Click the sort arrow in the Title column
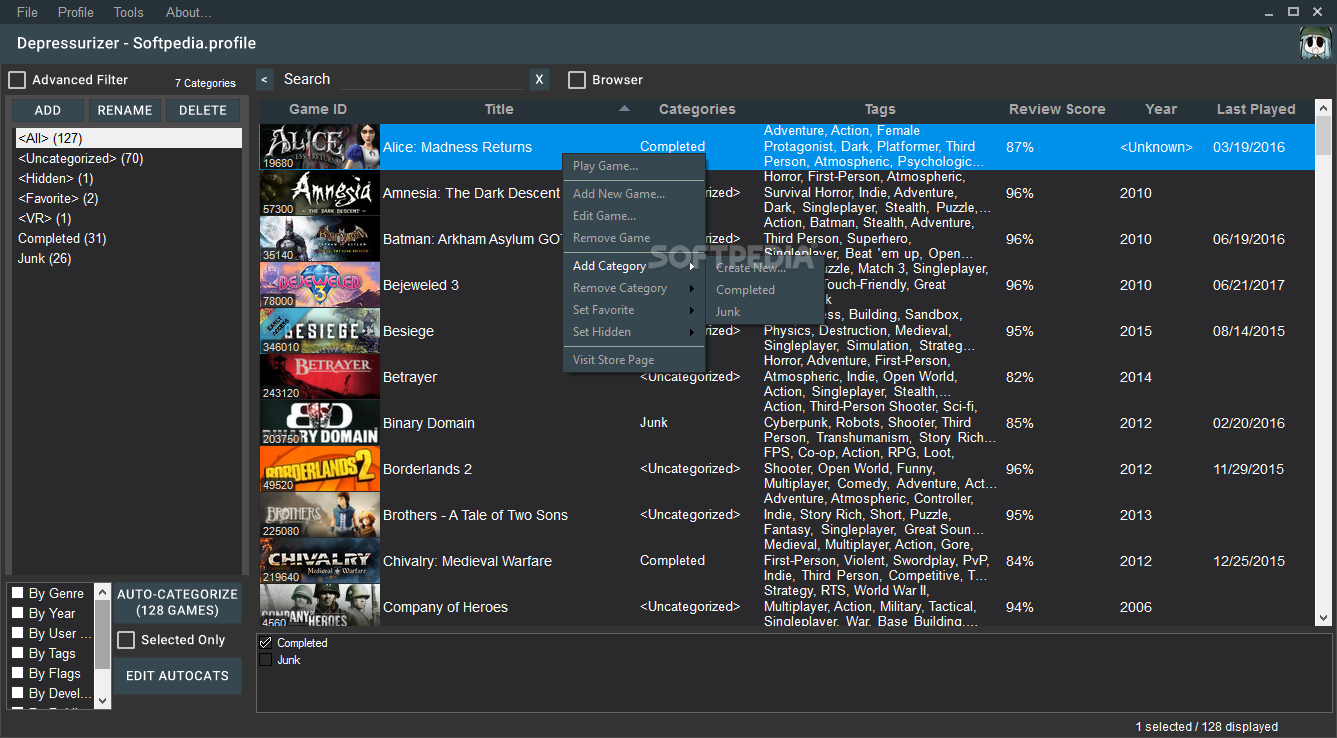This screenshot has height=738, width=1337. 624,108
